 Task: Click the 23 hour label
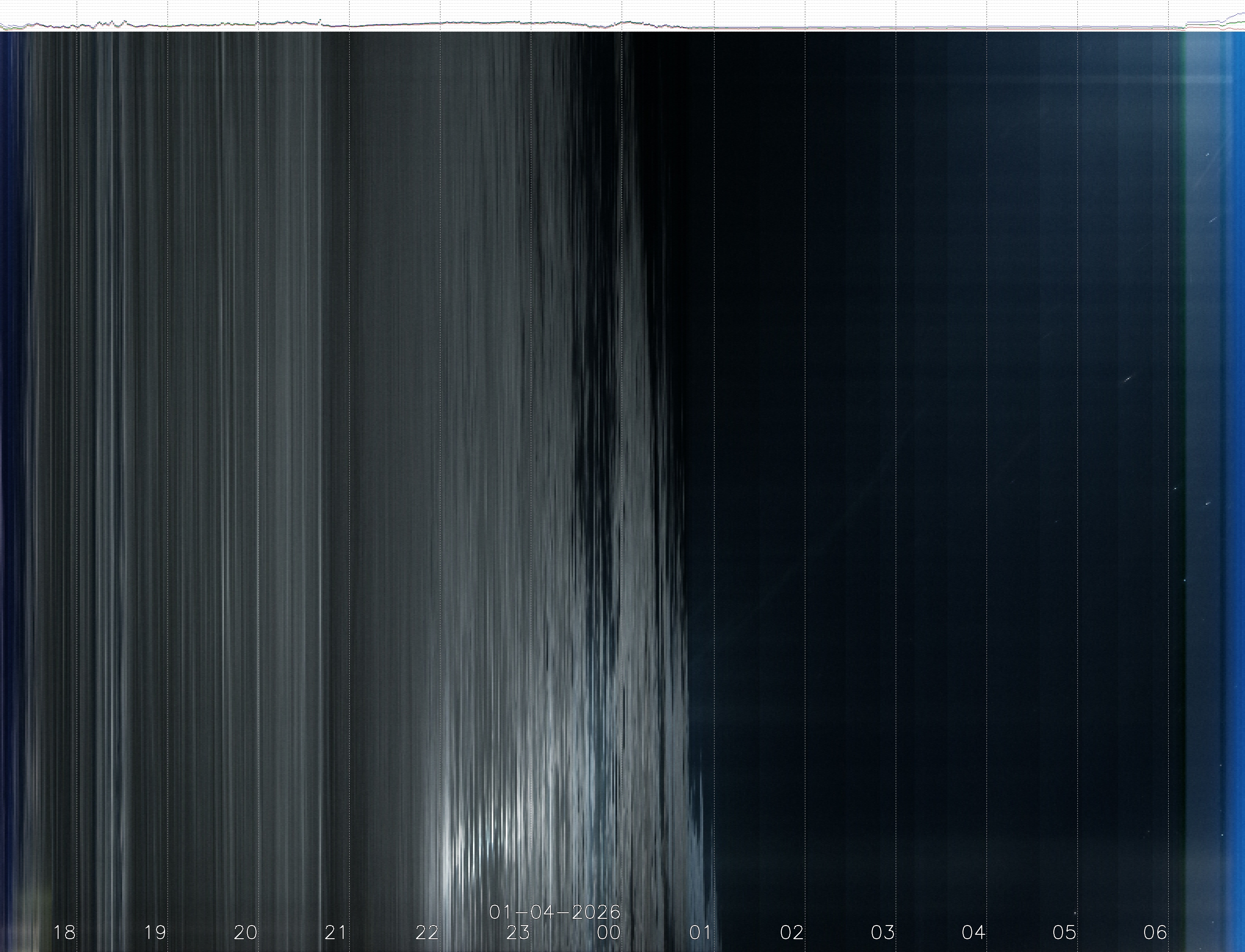518,932
